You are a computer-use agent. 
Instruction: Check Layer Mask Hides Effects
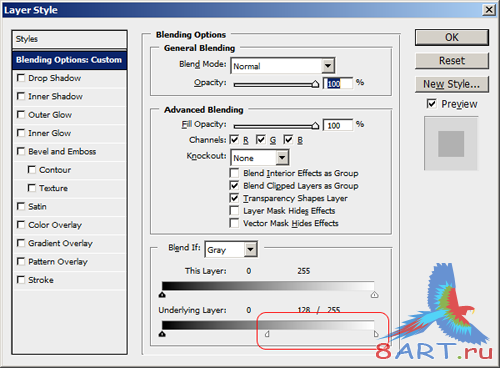coord(234,211)
